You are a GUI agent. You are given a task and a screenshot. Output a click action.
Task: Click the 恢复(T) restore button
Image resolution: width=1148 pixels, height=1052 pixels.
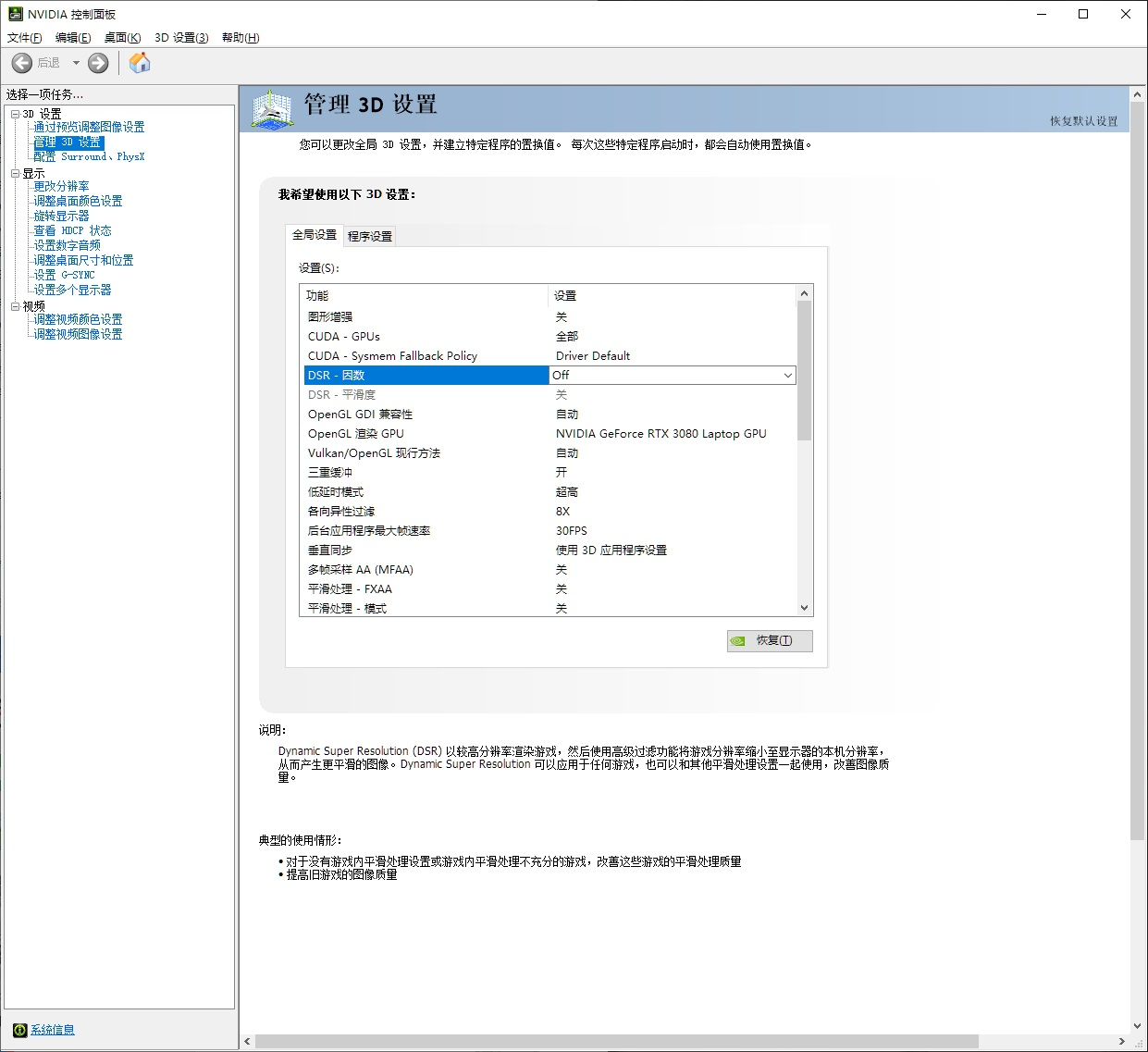click(770, 640)
